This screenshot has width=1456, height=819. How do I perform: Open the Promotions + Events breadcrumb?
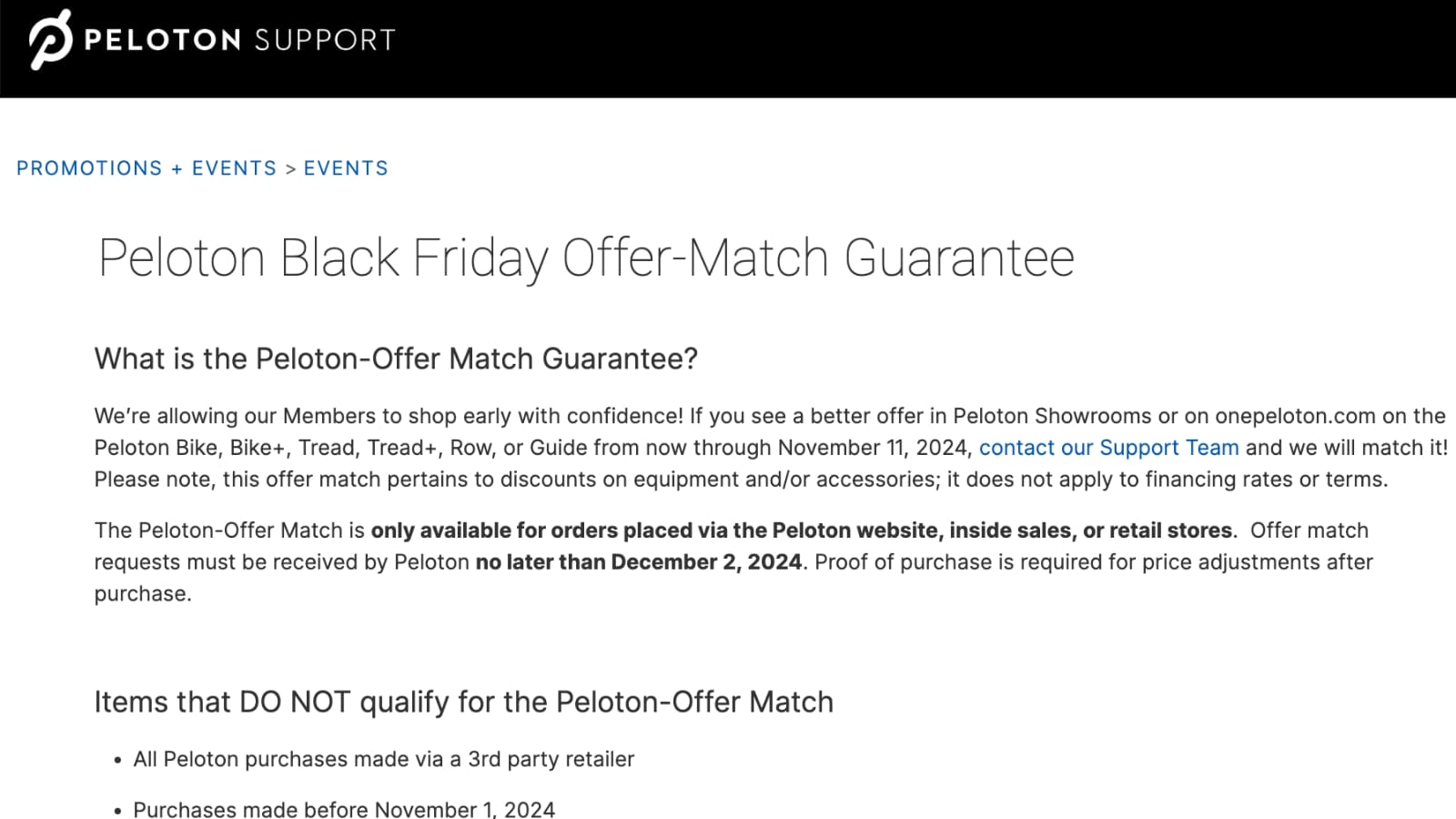[x=147, y=168]
